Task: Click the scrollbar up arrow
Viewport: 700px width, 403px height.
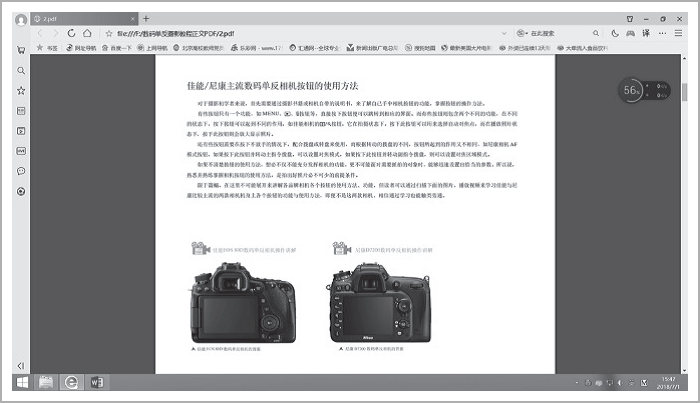Action: point(684,58)
